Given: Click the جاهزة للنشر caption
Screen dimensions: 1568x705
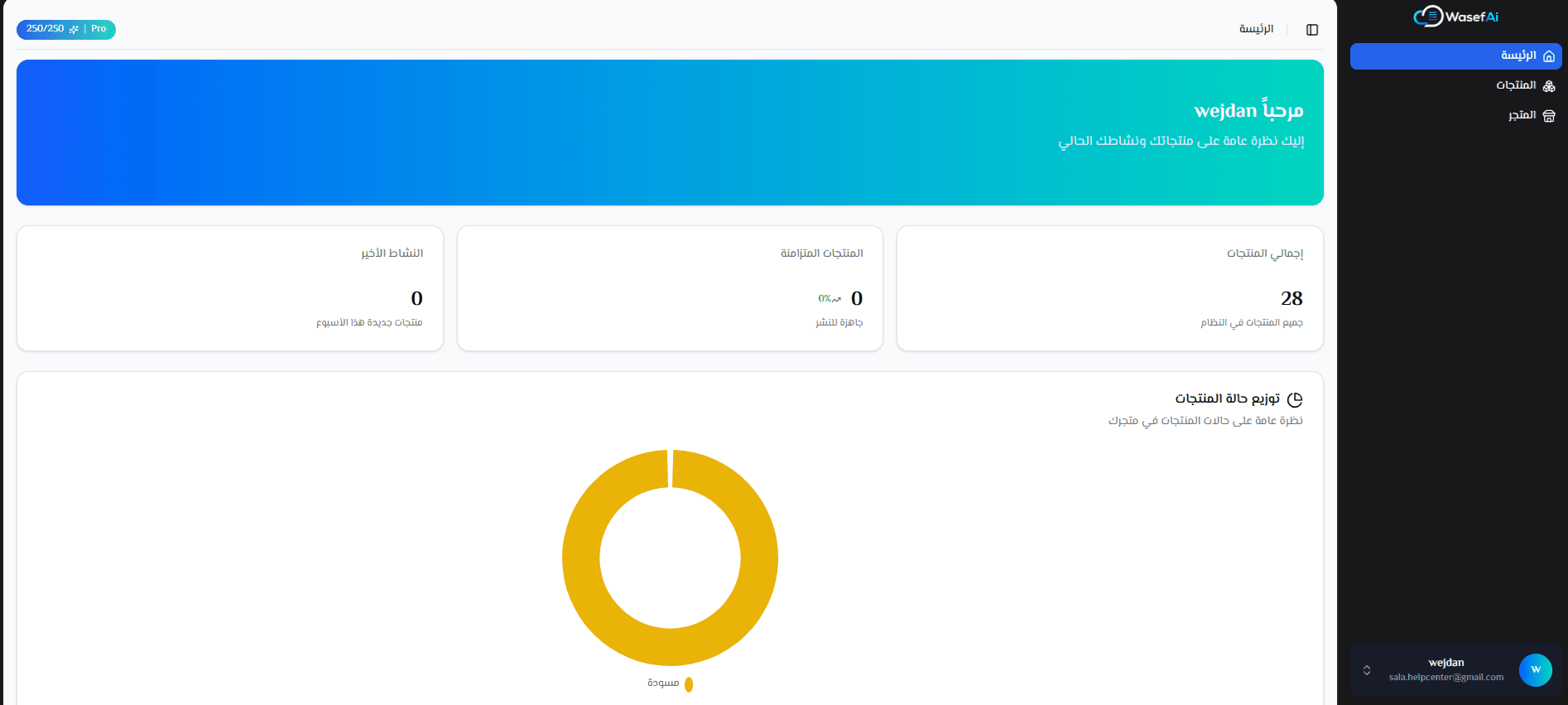Looking at the screenshot, I should coord(839,322).
